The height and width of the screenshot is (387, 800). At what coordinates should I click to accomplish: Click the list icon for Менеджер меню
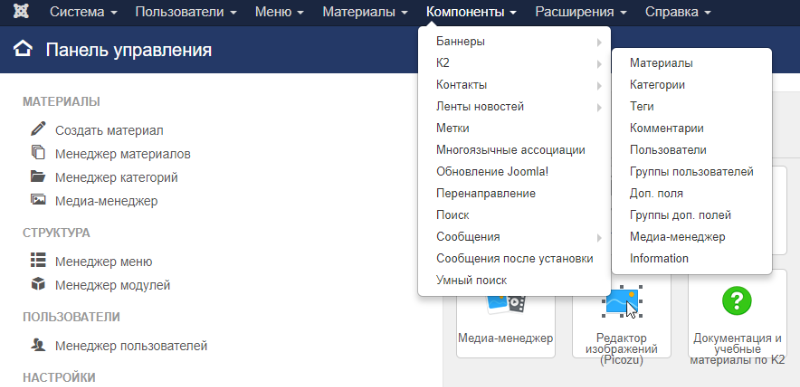[x=38, y=260]
